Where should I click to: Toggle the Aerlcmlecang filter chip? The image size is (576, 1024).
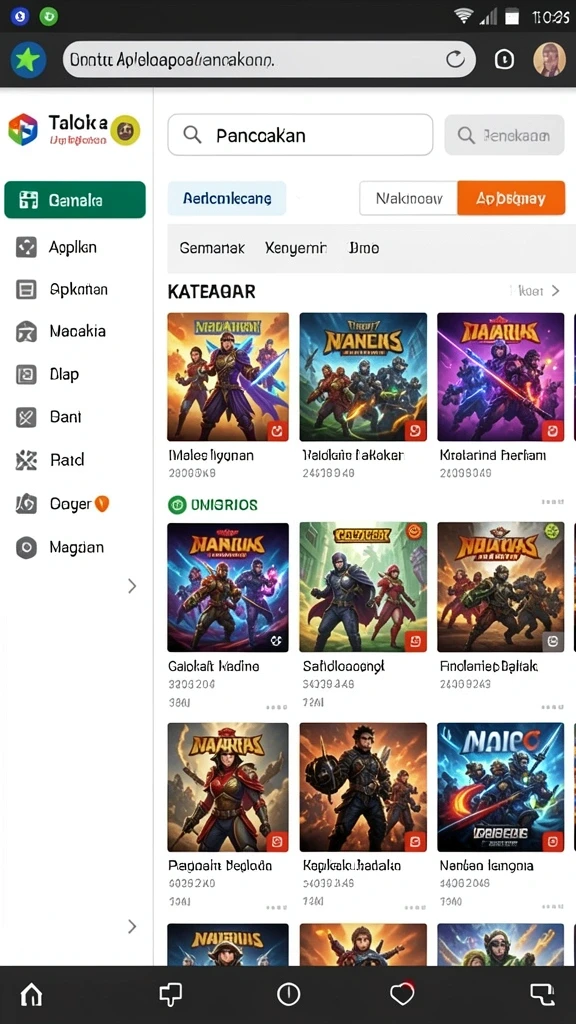[x=227, y=198]
